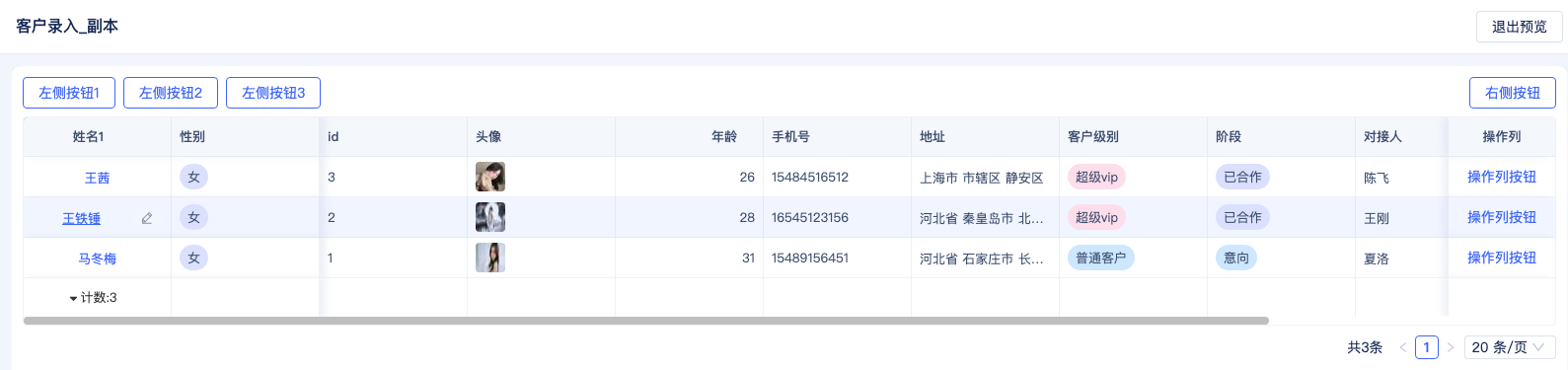Go to the next page arrow
This screenshot has height=370, width=1568.
coord(1451,347)
